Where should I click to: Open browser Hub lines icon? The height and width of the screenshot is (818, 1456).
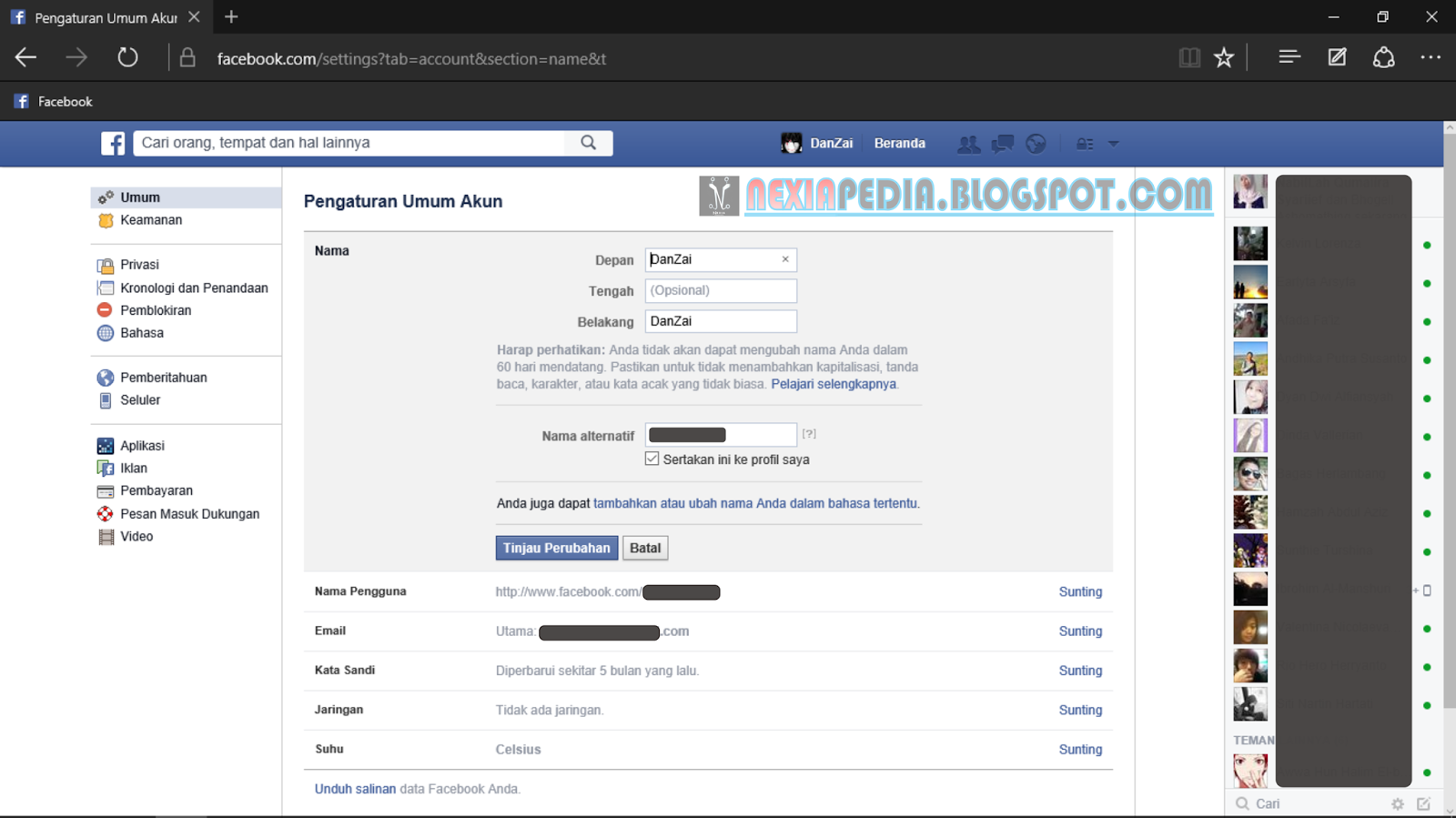pos(1289,57)
